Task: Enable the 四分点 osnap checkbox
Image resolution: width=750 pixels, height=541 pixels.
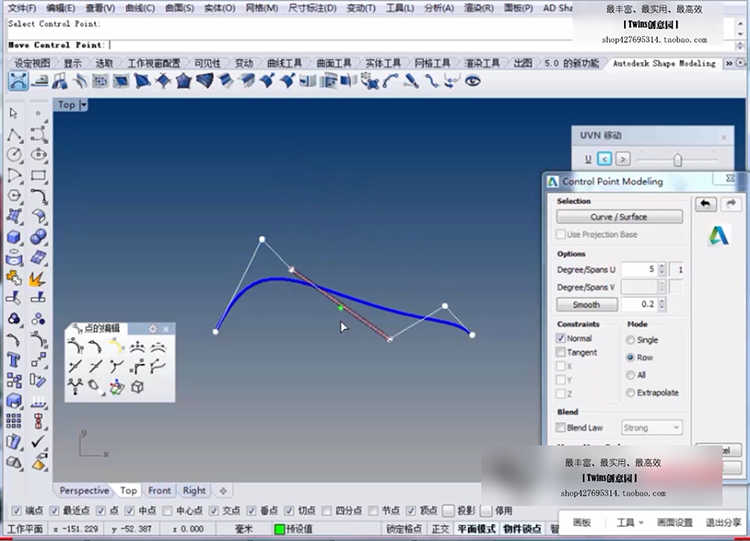Action: point(327,511)
